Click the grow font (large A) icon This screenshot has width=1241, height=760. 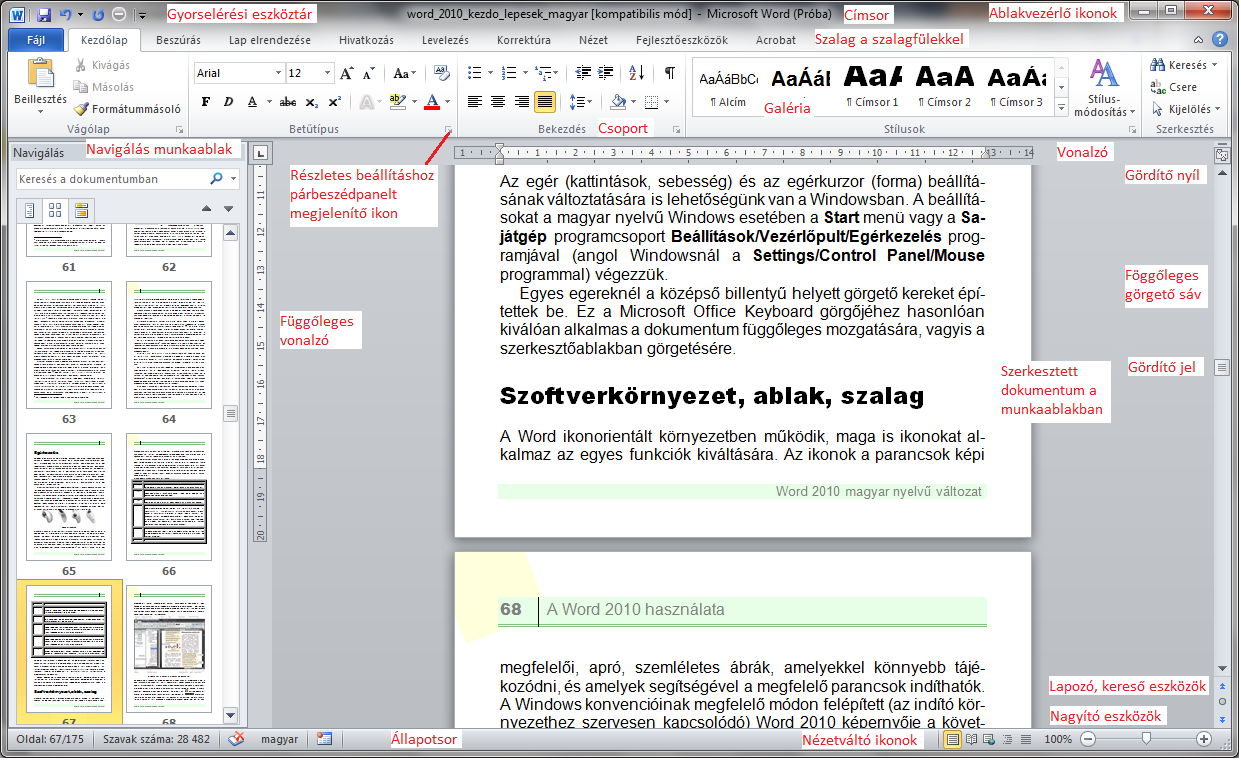point(346,74)
